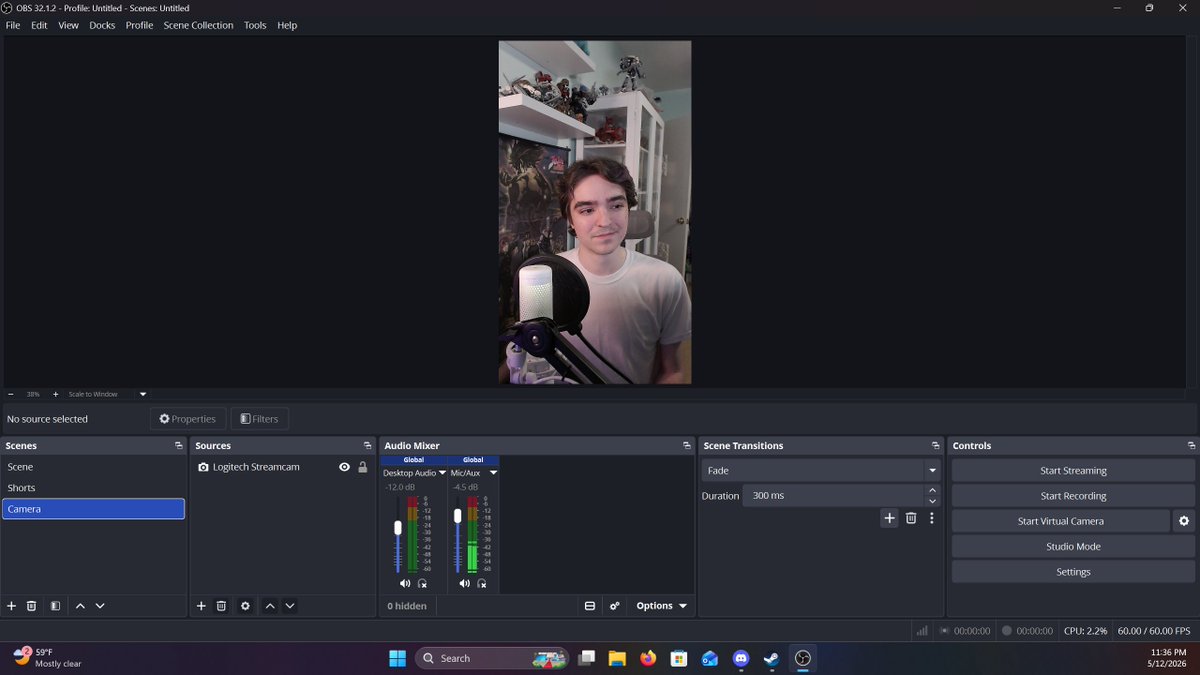
Task: Open the Docks menu
Action: click(x=102, y=25)
